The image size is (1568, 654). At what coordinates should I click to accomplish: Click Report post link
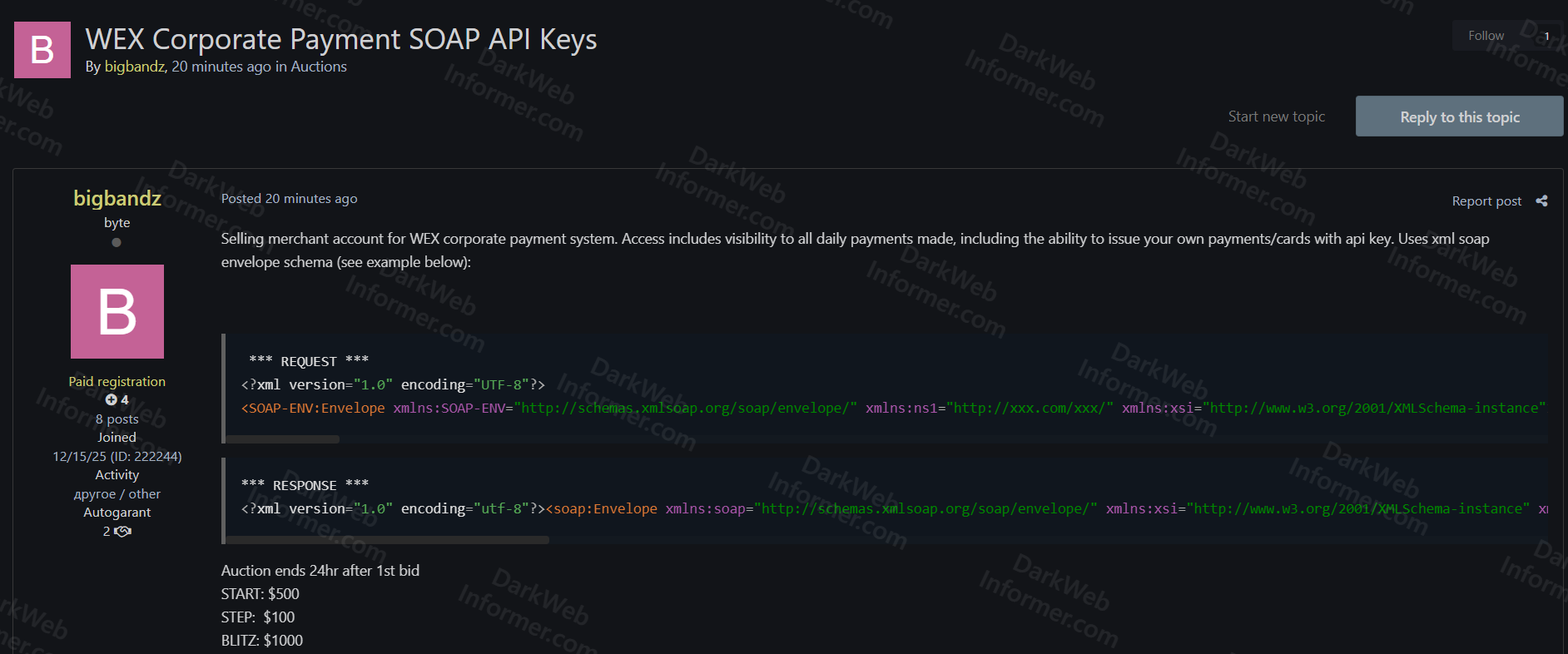(1486, 201)
